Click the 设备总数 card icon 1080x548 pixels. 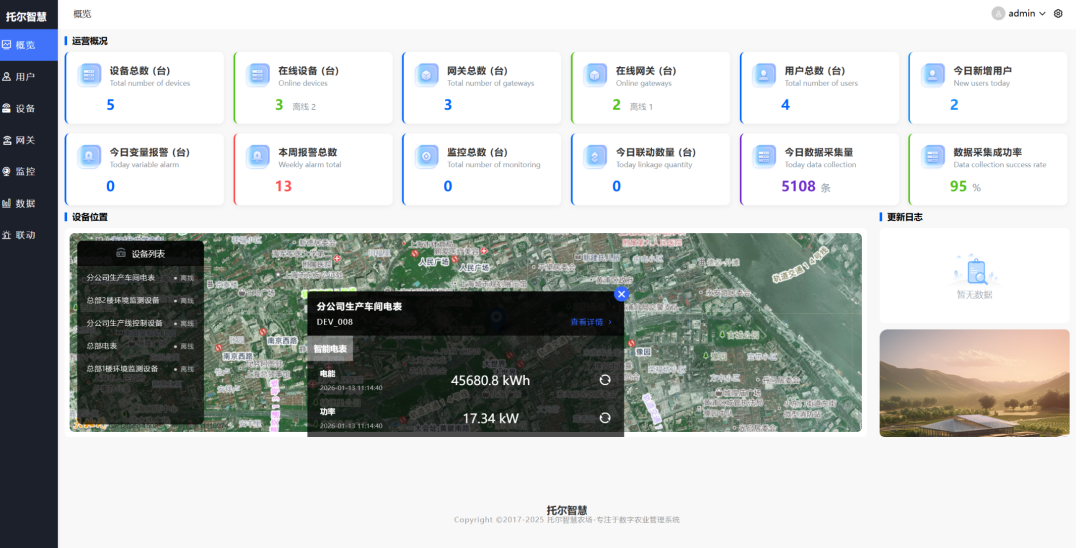click(x=90, y=74)
